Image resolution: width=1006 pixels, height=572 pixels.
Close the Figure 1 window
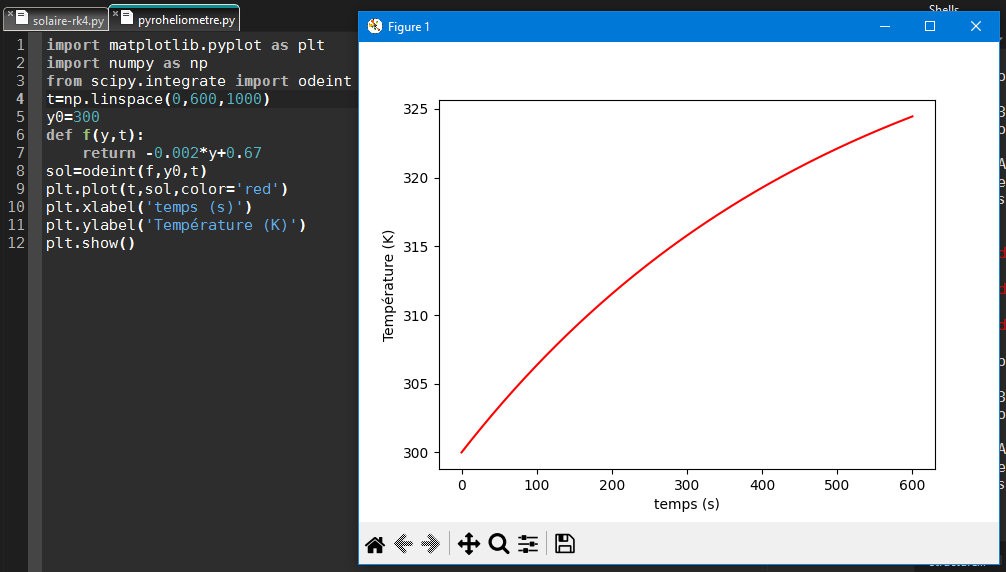pyautogui.click(x=976, y=26)
